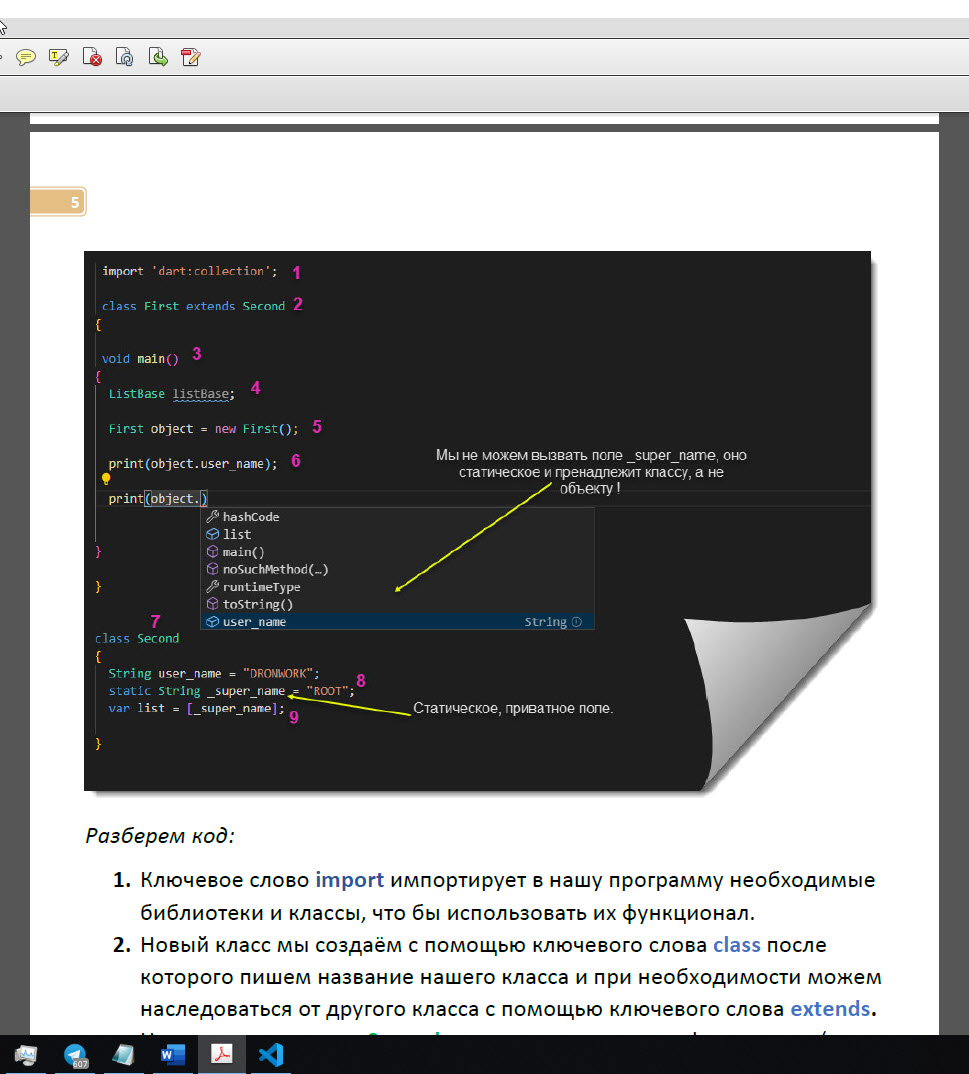Rotate the page using toolbar icon

(x=125, y=57)
